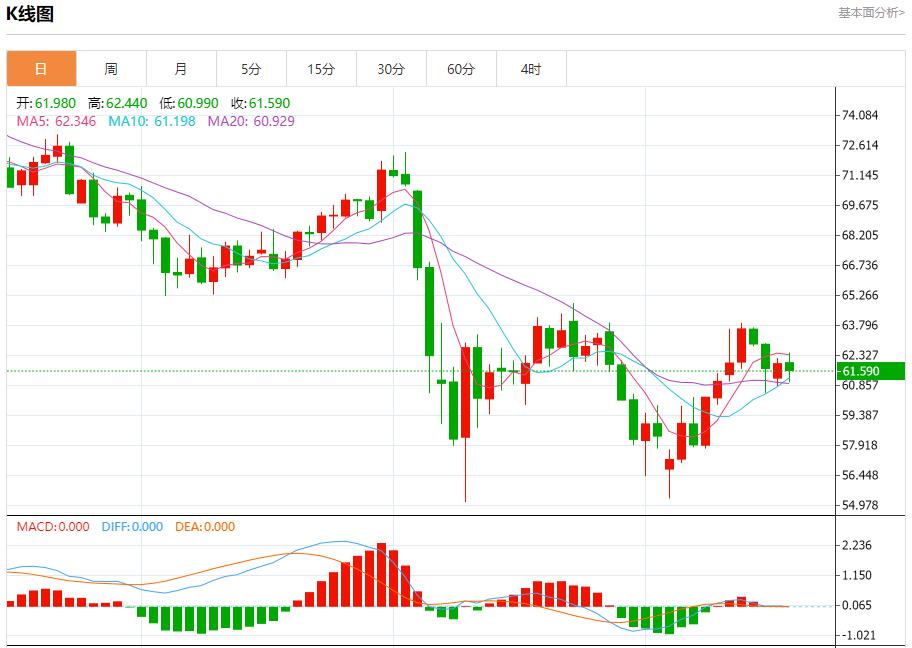Select the 周 weekly tab
Screen dimensions: 912x648
tap(111, 69)
